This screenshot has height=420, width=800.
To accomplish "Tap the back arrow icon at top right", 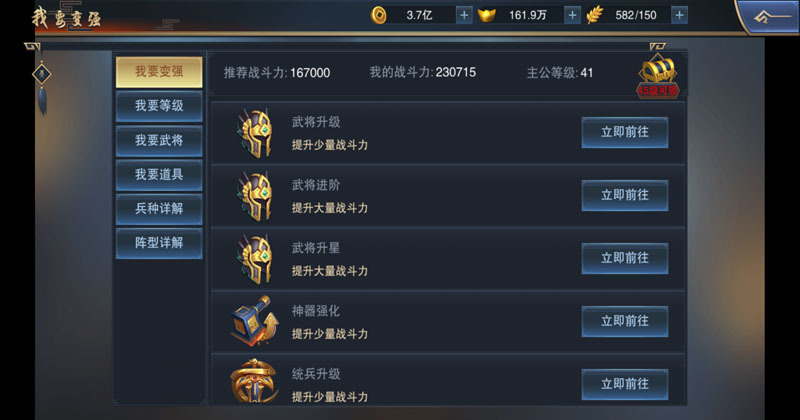I will [x=771, y=17].
